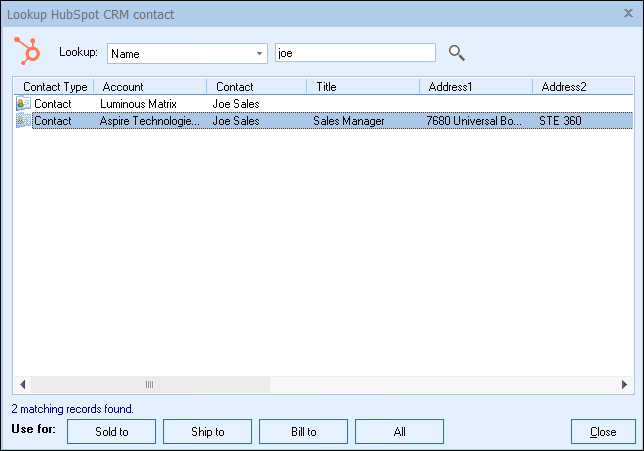Image resolution: width=644 pixels, height=451 pixels.
Task: Use contact for All fields
Action: point(399,432)
